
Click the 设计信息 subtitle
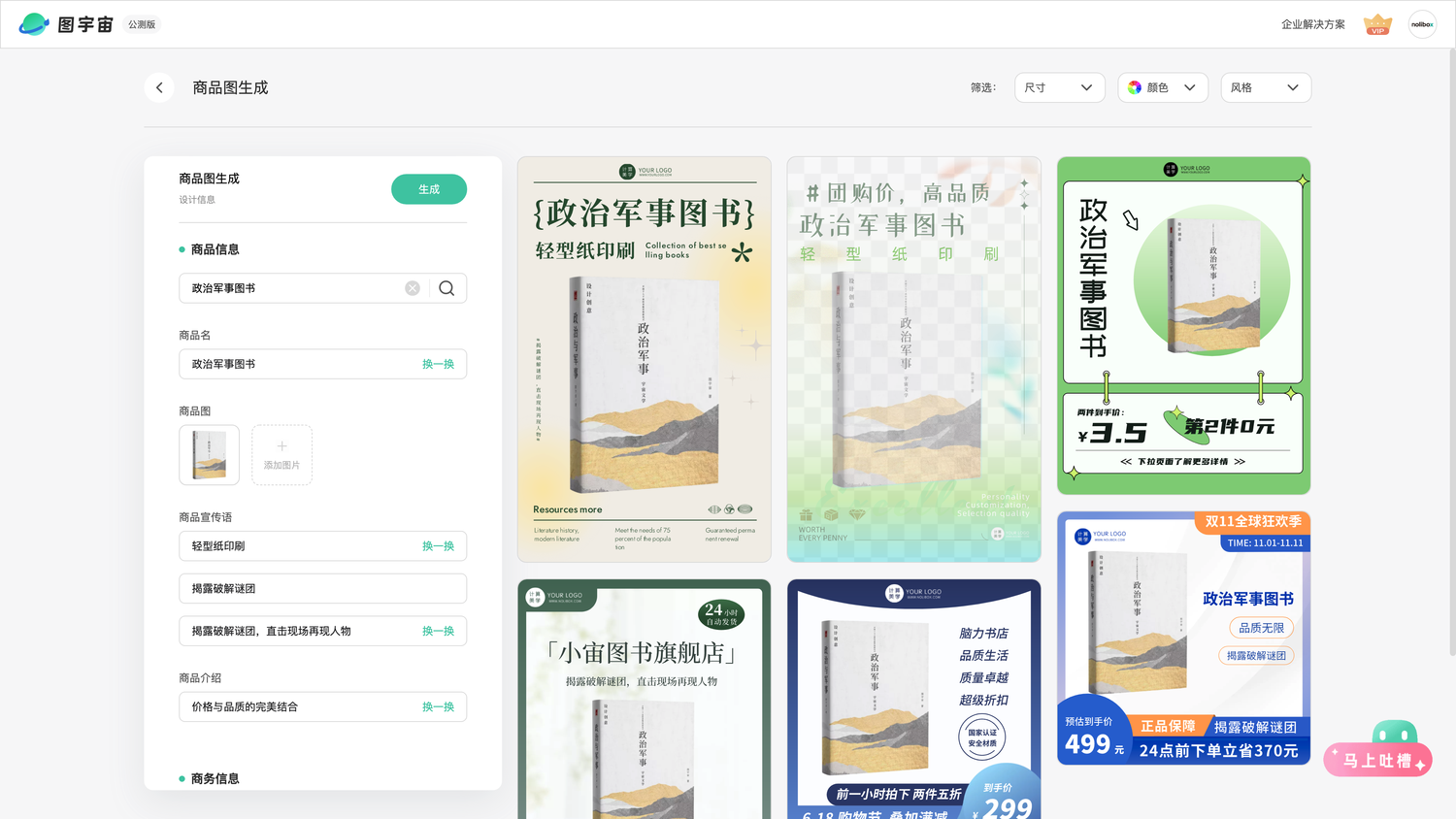[197, 200]
